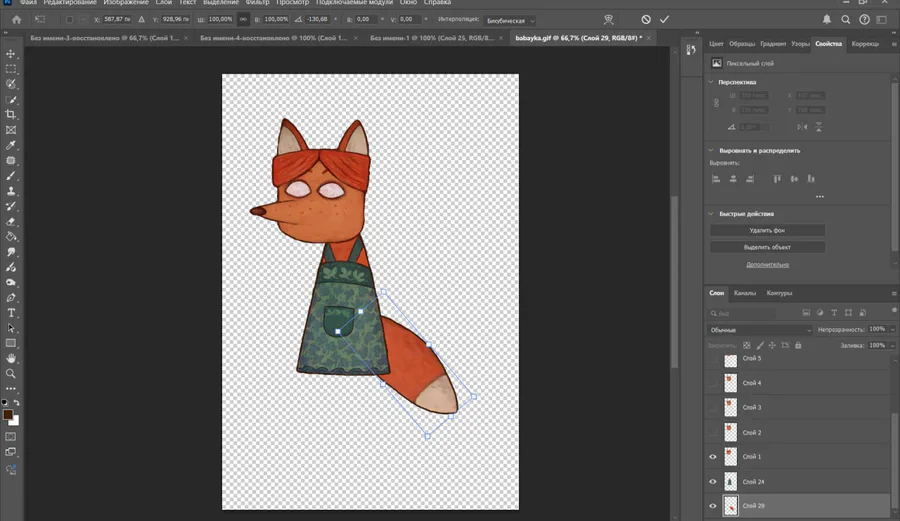Show hidden layer Слой 4

point(713,383)
